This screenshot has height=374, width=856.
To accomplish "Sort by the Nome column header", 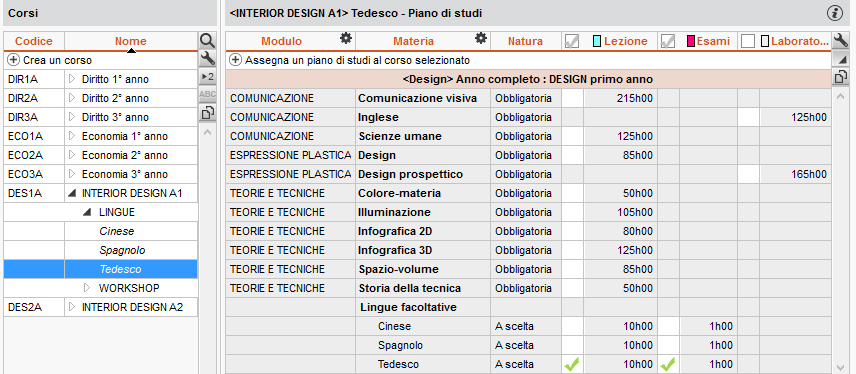I will click(x=130, y=41).
